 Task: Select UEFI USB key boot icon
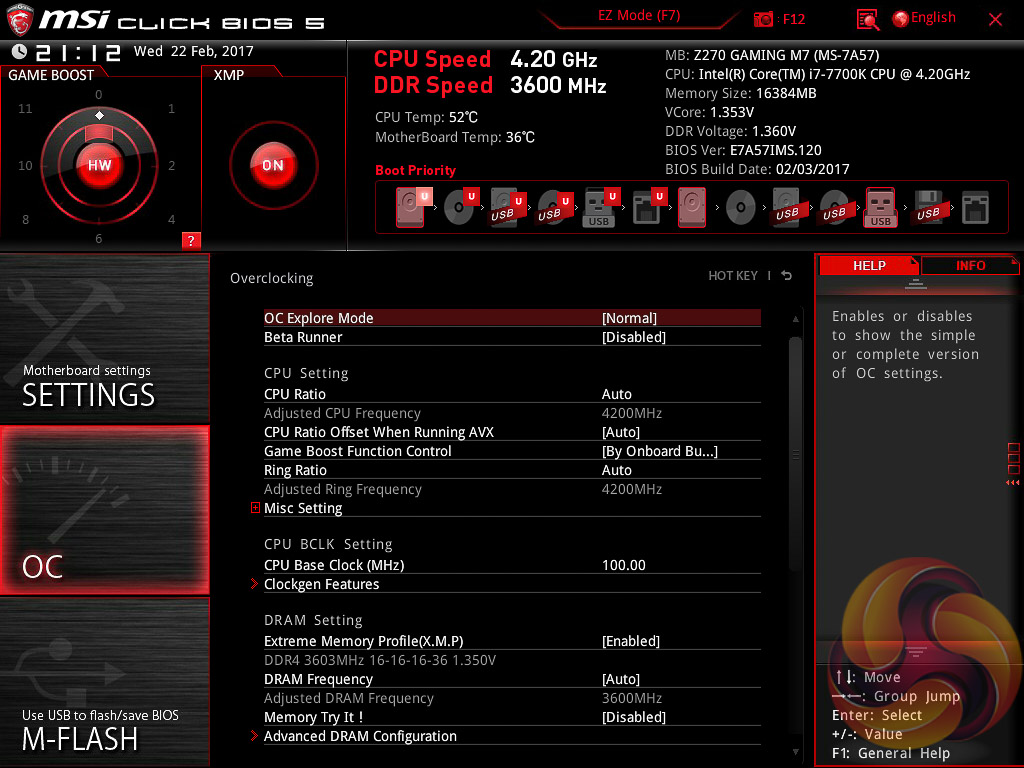pyautogui.click(x=600, y=207)
